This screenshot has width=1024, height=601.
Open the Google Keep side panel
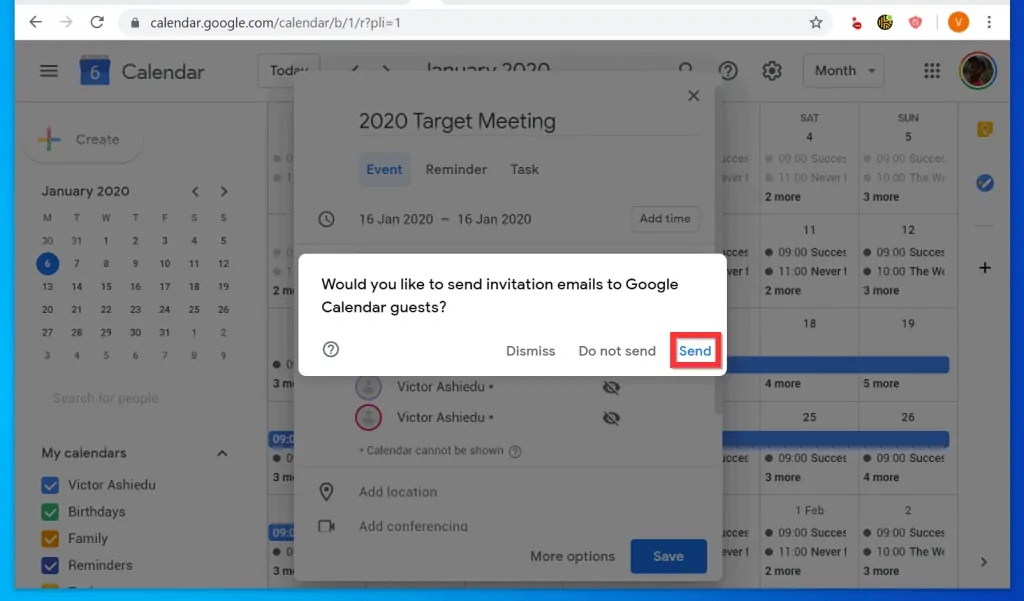click(x=985, y=129)
